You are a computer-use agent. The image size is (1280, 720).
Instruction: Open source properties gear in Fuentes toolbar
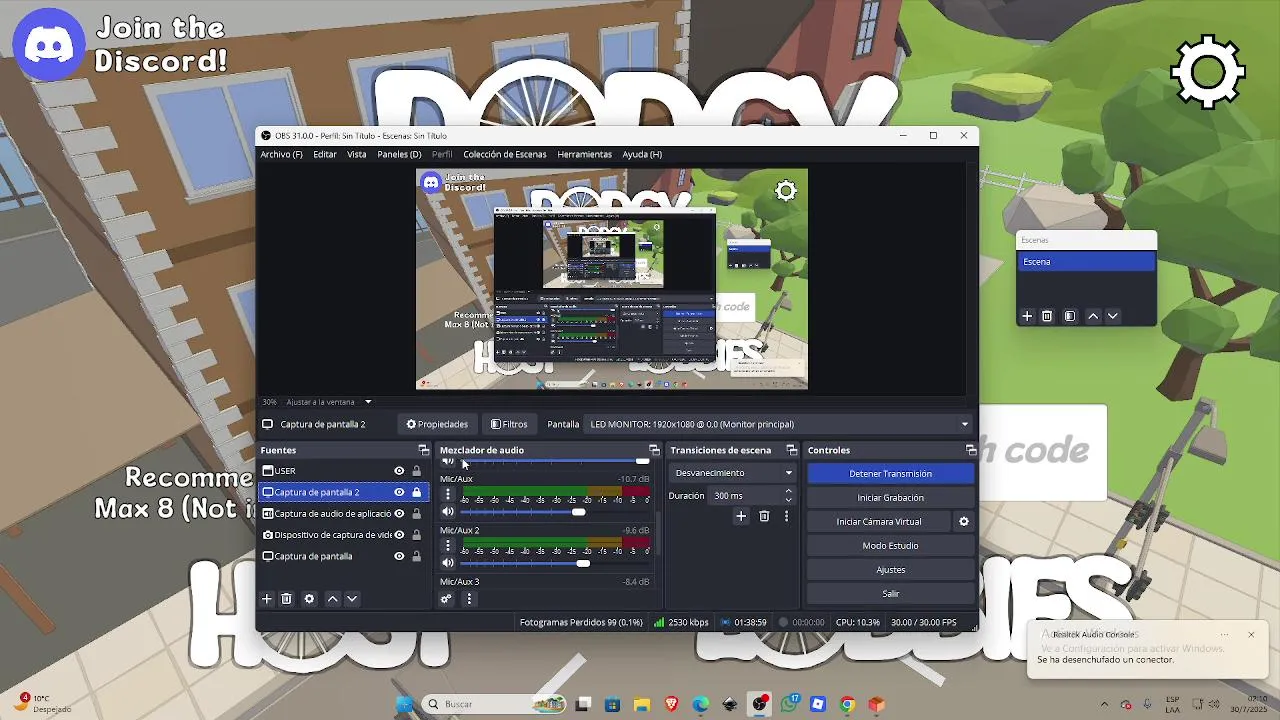309,599
